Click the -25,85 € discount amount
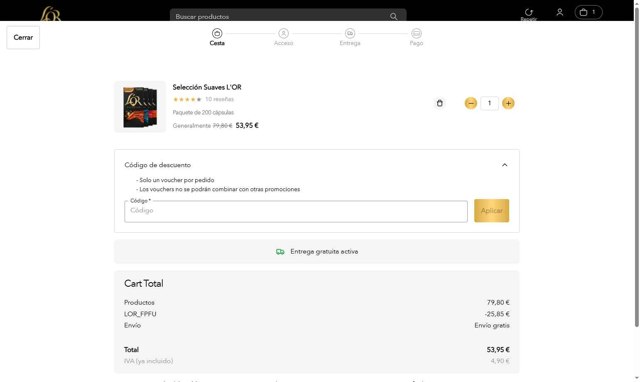This screenshot has width=640, height=382. pos(497,314)
